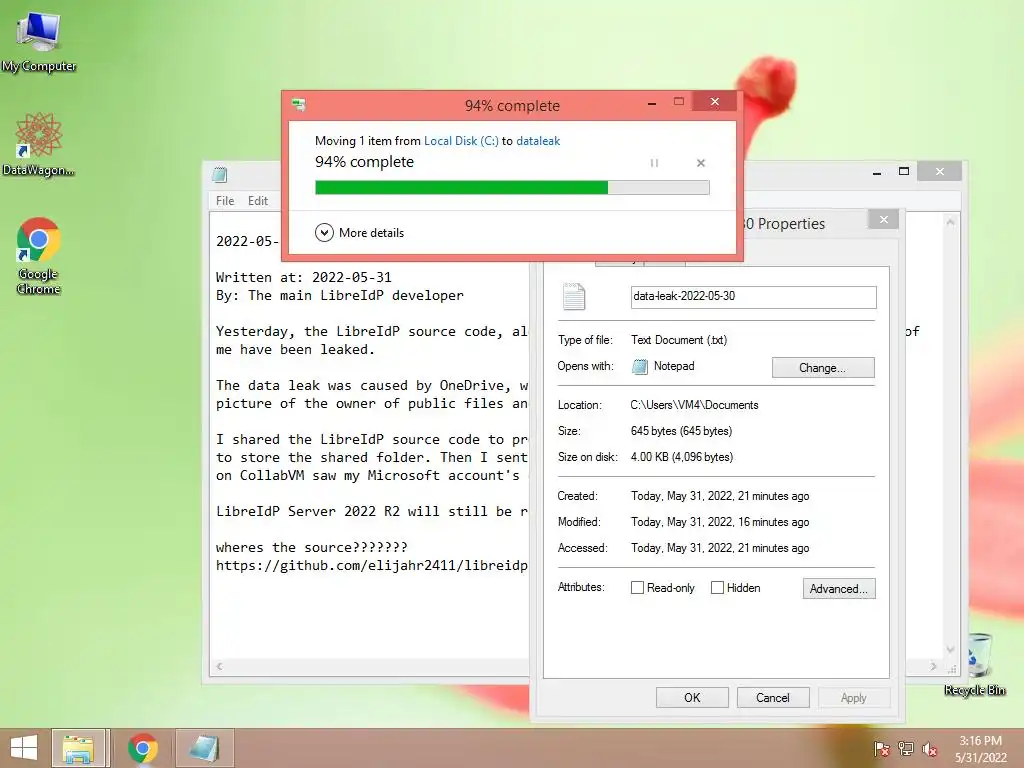This screenshot has width=1024, height=768.
Task: Click the Modified date value in Properties
Action: coord(720,522)
